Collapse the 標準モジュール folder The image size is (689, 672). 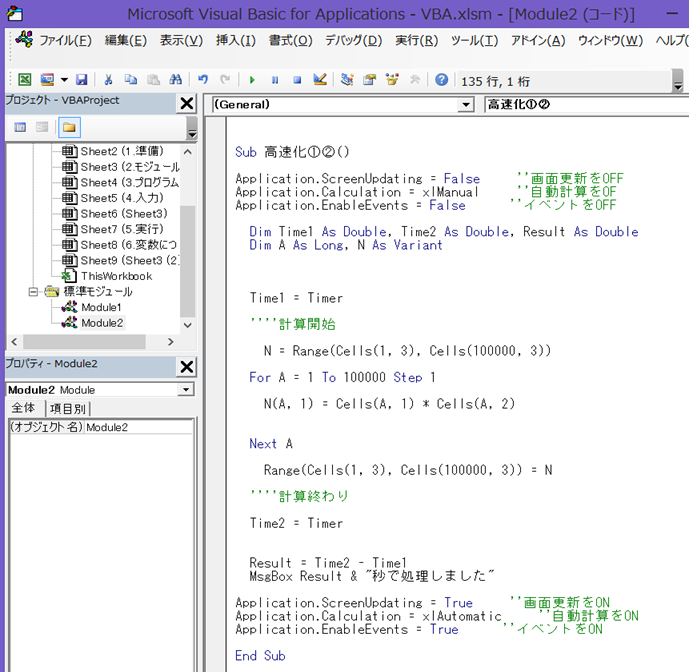33,292
